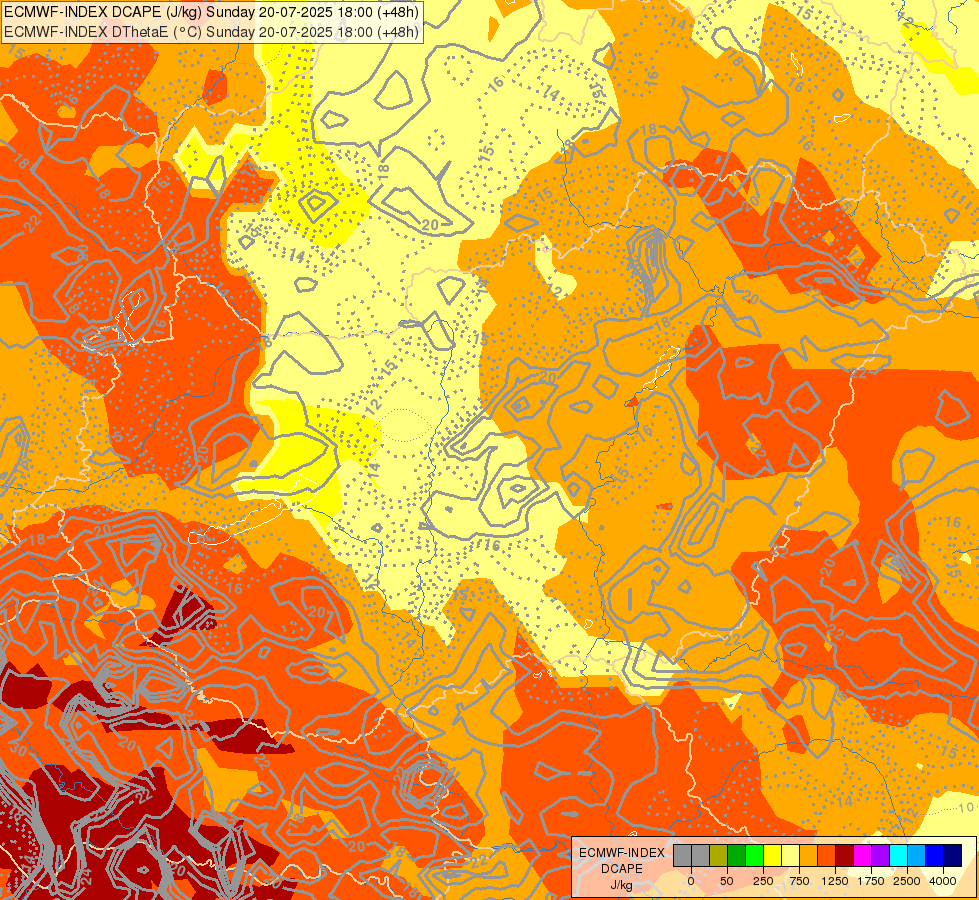Select the bright yellow legend swatch

pyautogui.click(x=772, y=855)
